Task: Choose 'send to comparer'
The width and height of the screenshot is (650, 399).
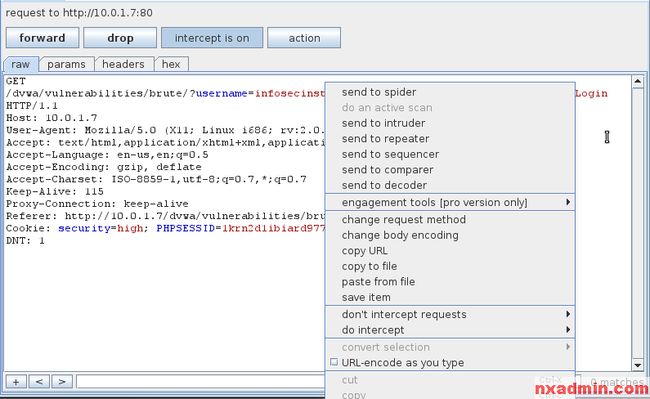Action: tap(450, 170)
